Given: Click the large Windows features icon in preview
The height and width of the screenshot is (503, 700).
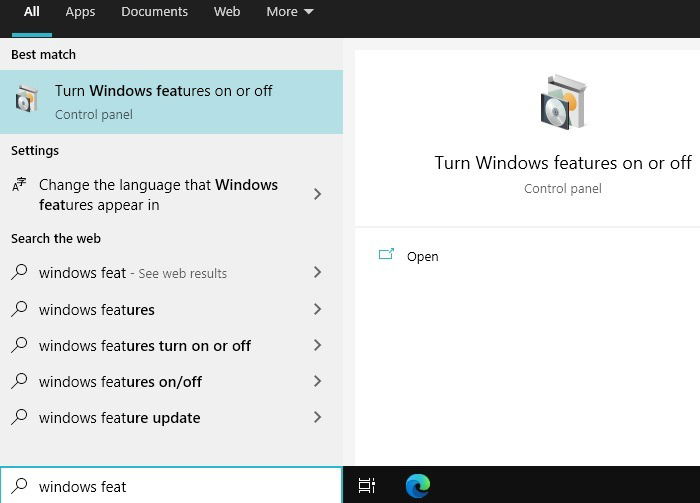Looking at the screenshot, I should click(x=563, y=103).
